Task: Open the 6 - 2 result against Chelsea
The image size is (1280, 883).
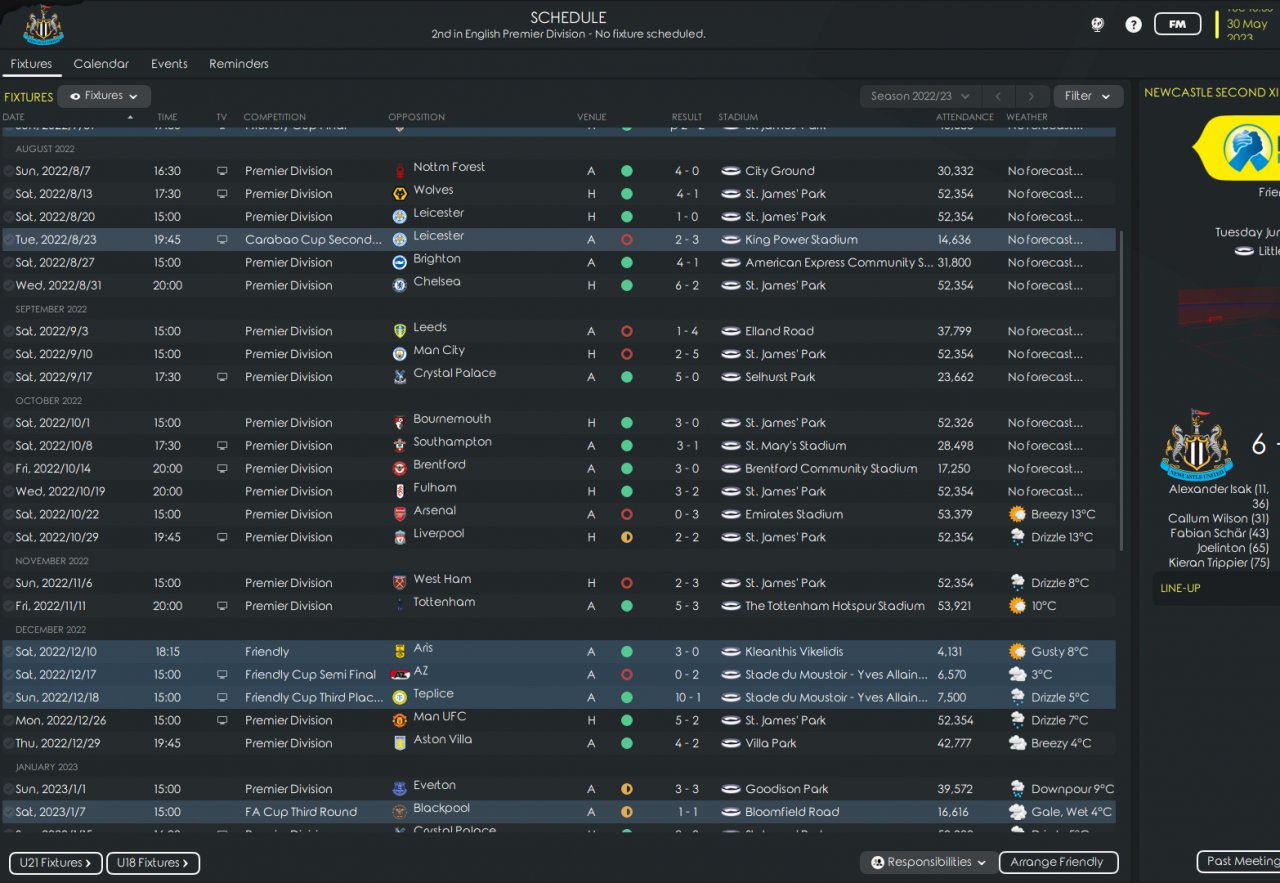Action: point(687,286)
